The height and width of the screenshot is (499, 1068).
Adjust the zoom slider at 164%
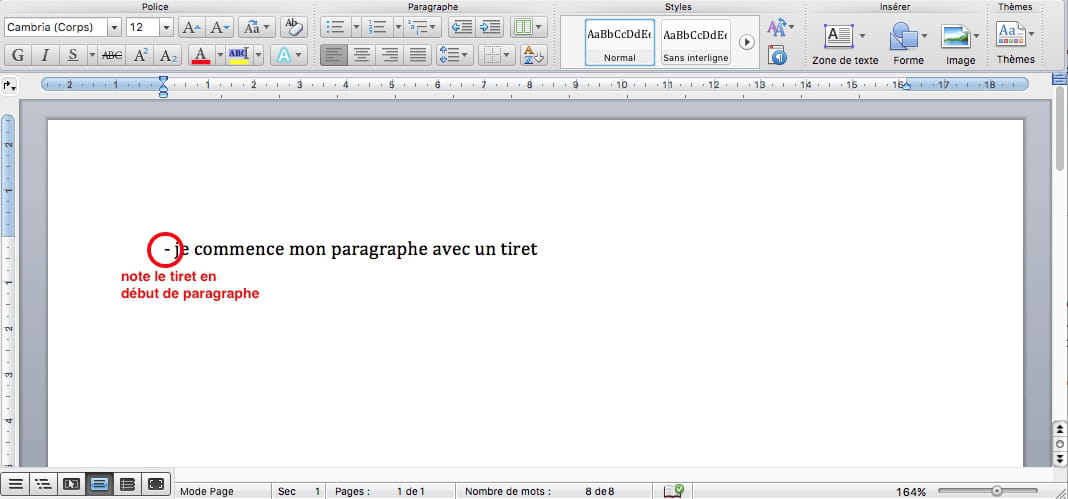point(997,491)
